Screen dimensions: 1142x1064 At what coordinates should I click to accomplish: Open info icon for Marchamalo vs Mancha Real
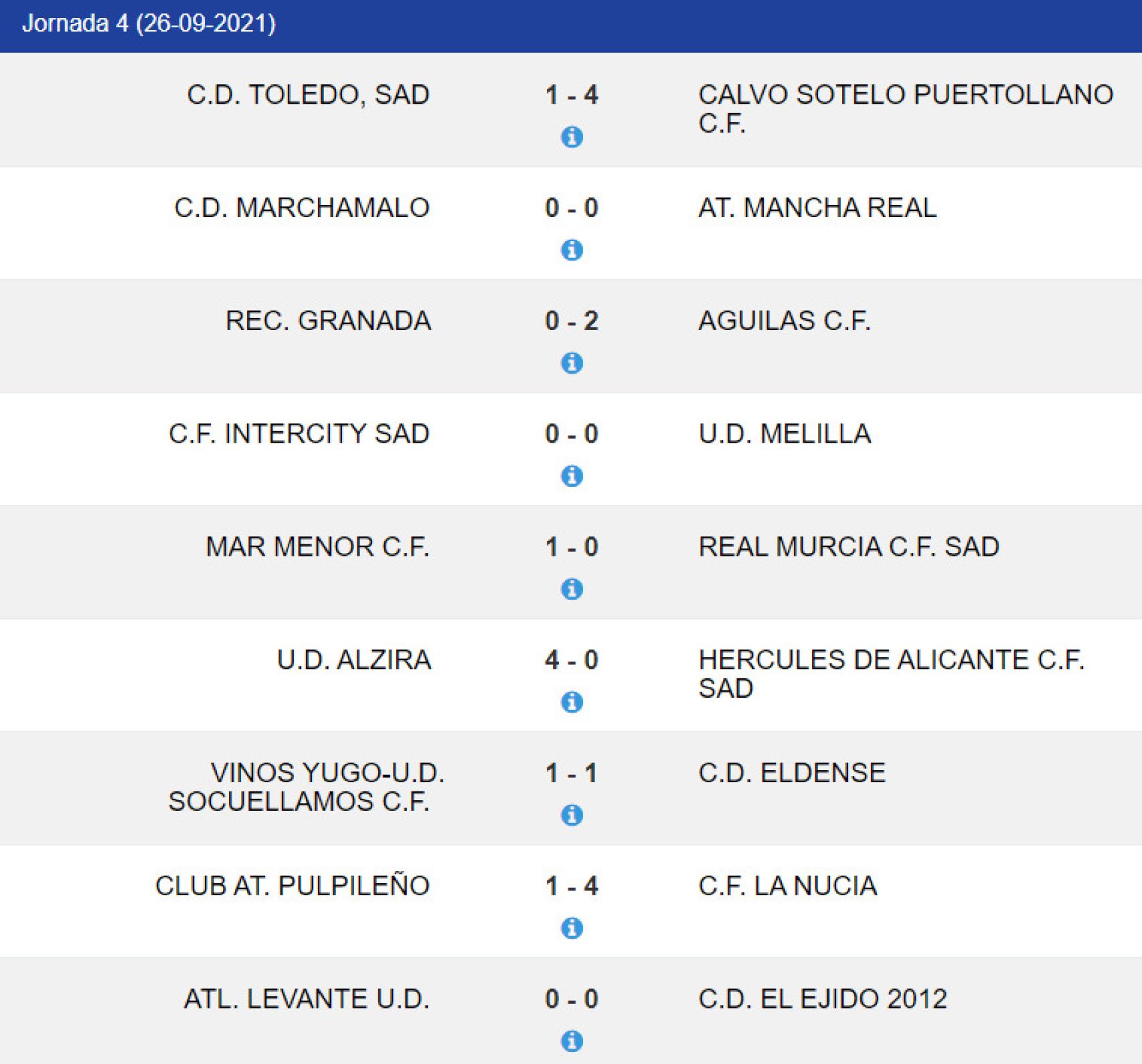click(x=572, y=250)
